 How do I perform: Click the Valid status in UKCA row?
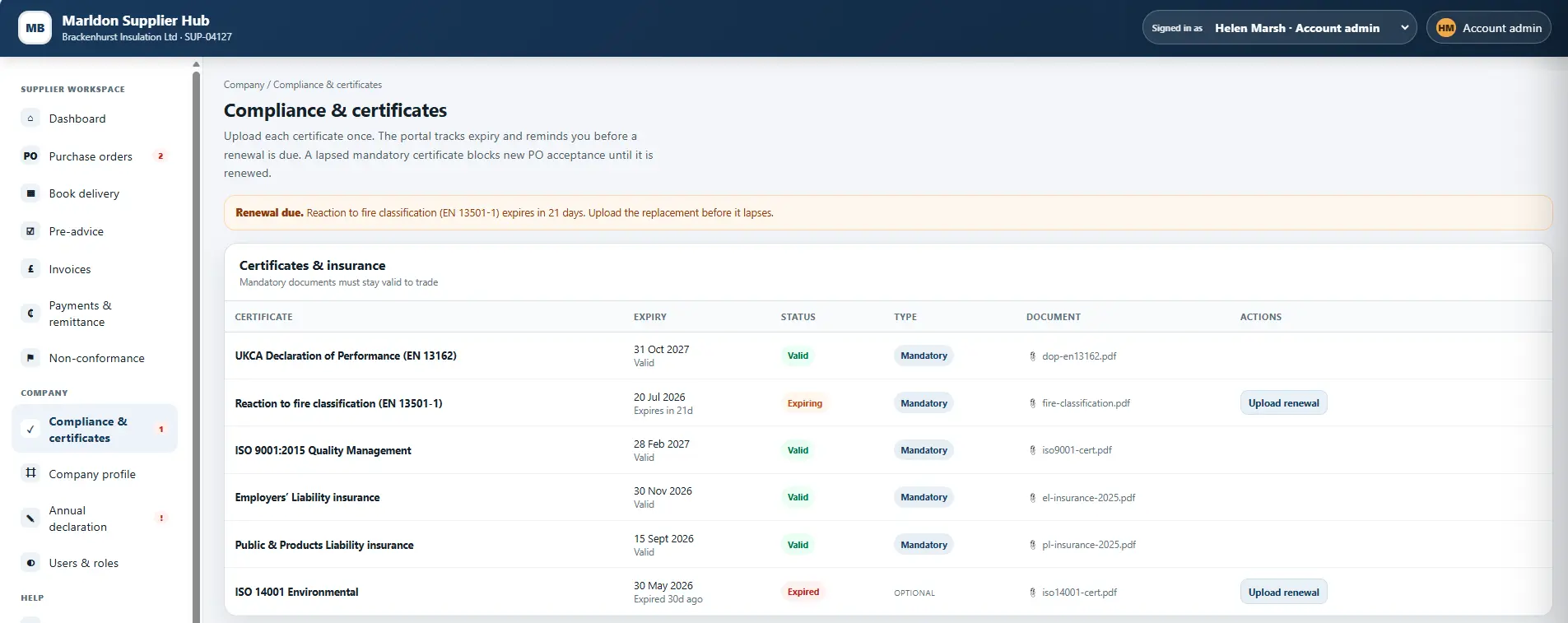coord(798,356)
